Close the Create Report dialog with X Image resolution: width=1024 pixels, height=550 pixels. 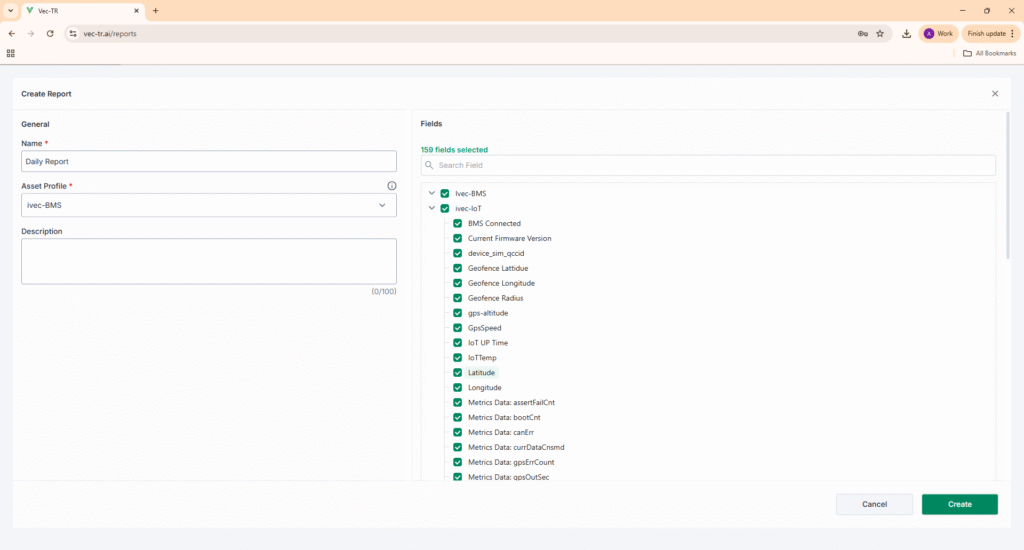click(x=995, y=93)
